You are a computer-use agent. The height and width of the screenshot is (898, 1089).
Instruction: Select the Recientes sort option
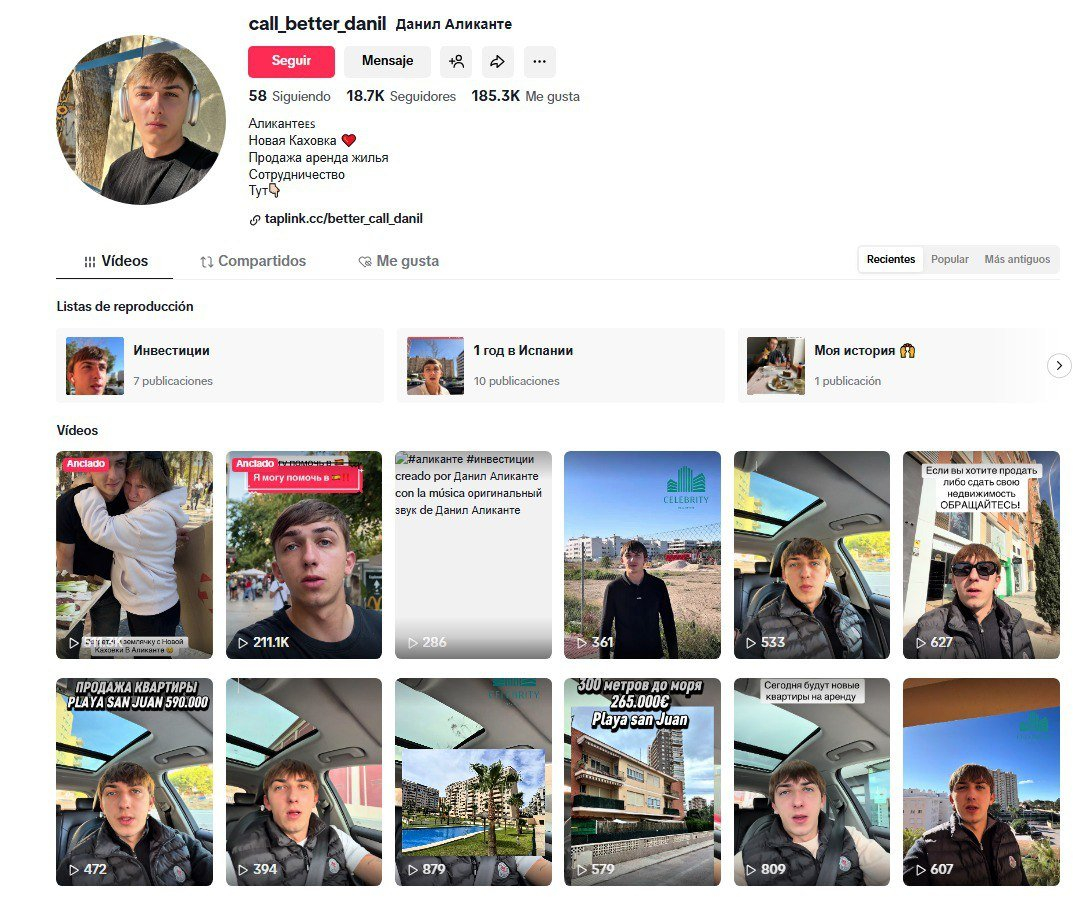point(890,259)
